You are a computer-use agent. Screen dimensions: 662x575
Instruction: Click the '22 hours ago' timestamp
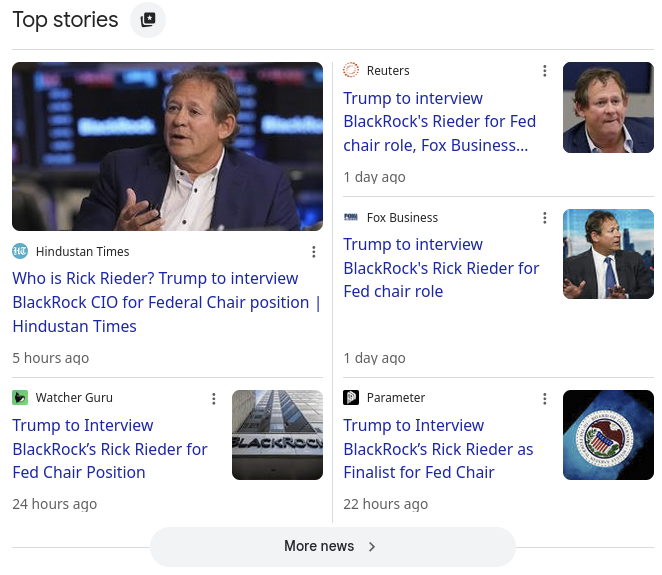click(385, 504)
